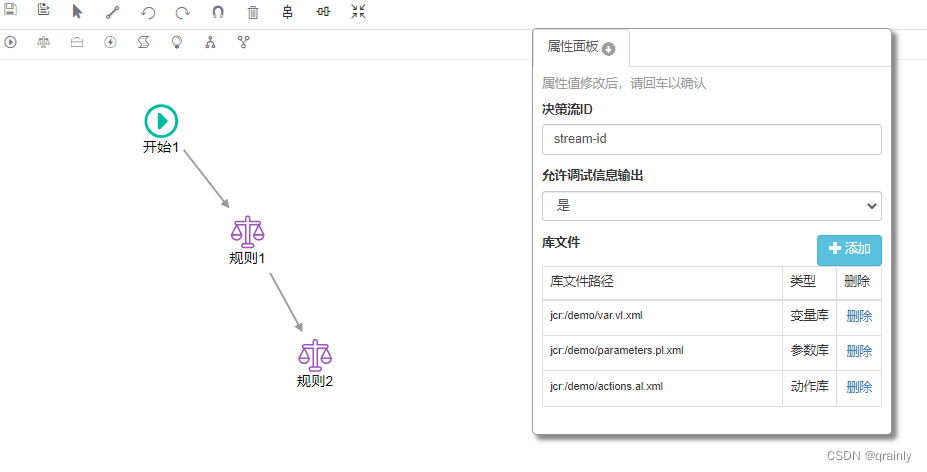Click the 类型 column header
The image size is (927, 472).
tap(809, 283)
